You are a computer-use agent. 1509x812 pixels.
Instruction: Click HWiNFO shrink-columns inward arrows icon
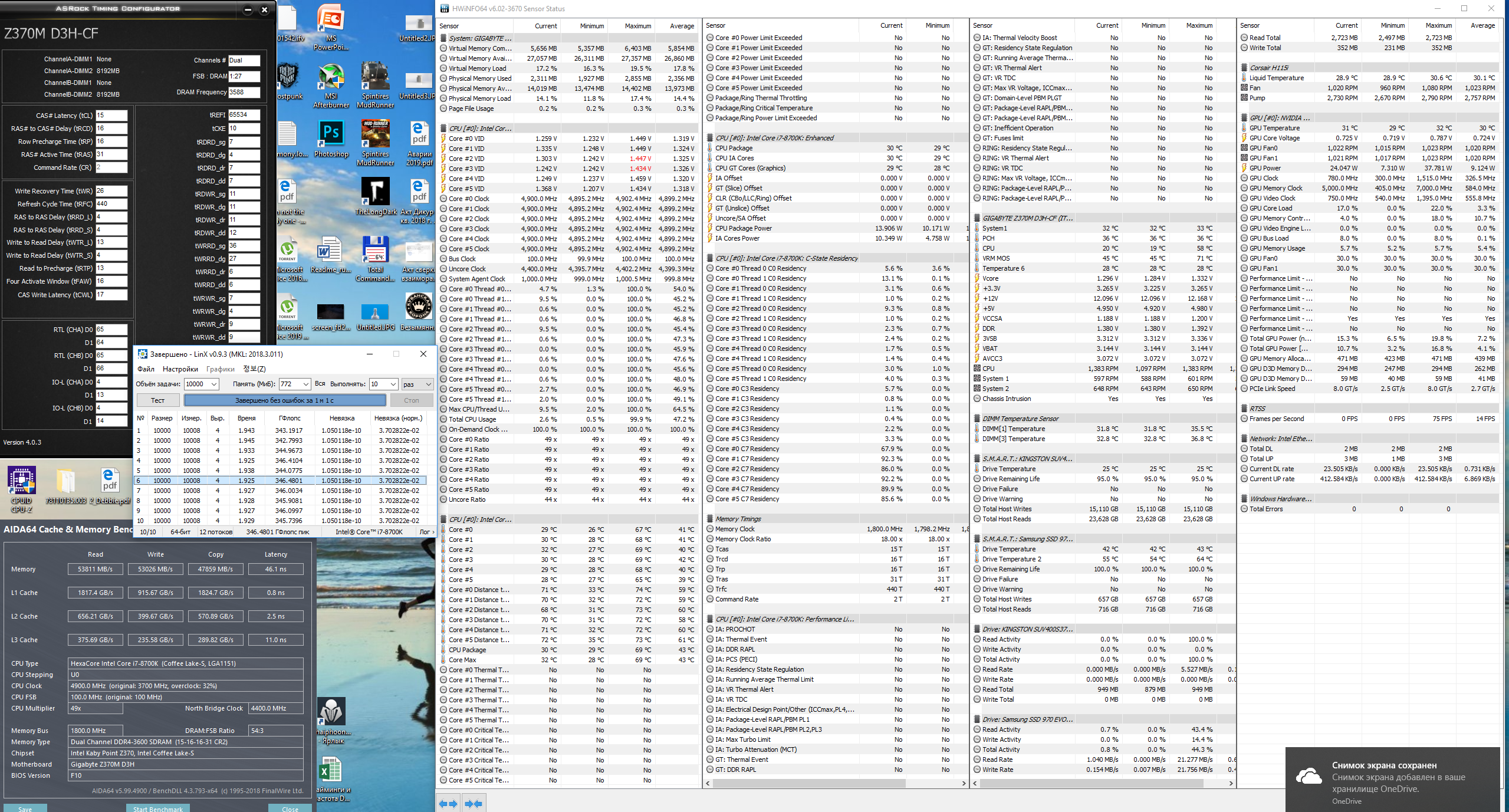(473, 803)
